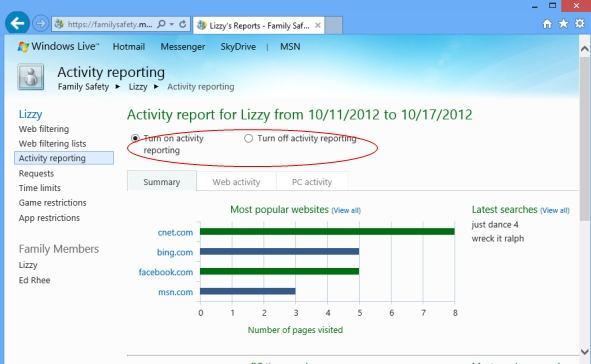This screenshot has height=364, width=591.
Task: Click the 'just dance 4' search entry
Action: point(495,225)
